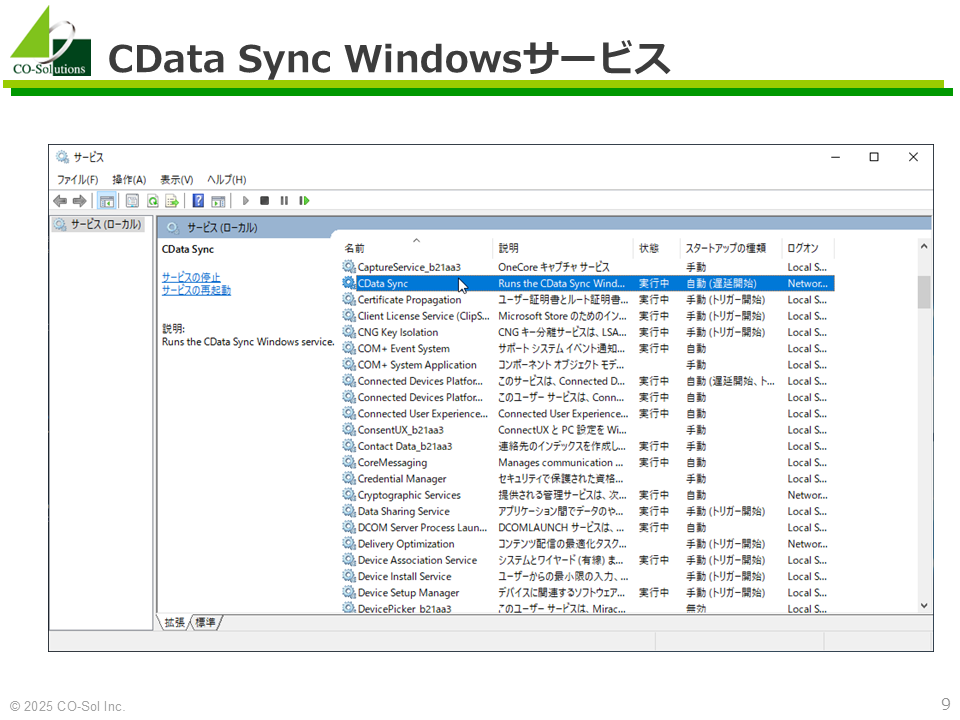Select the COM+ System Application service
The image size is (960, 720).
[x=588, y=365]
